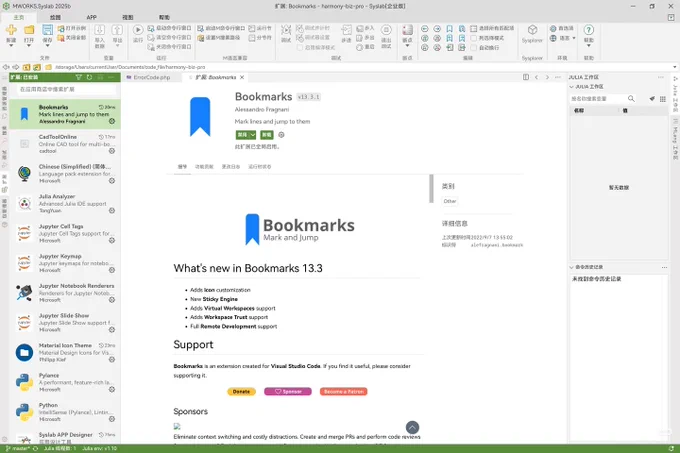Open the Breakpoints dropdown arrow
This screenshot has width=680, height=453.
click(407, 46)
